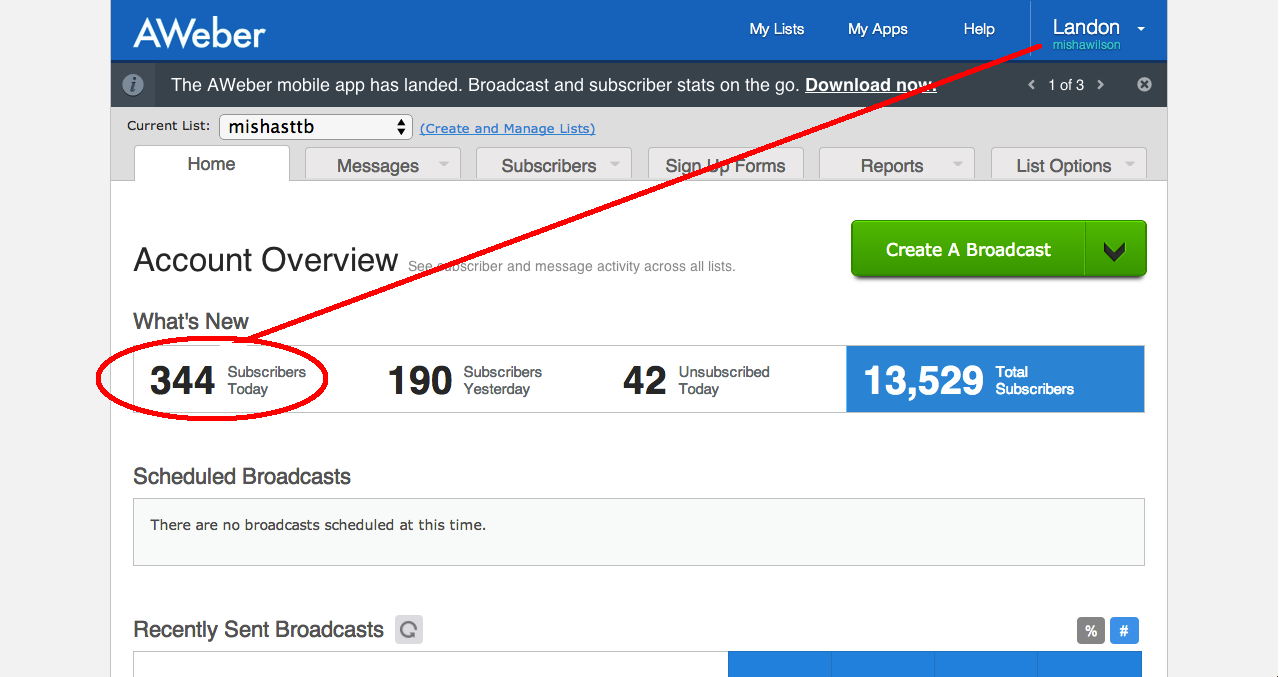The height and width of the screenshot is (677, 1279).
Task: Expand the Messages tab dropdown arrow
Action: pos(443,165)
